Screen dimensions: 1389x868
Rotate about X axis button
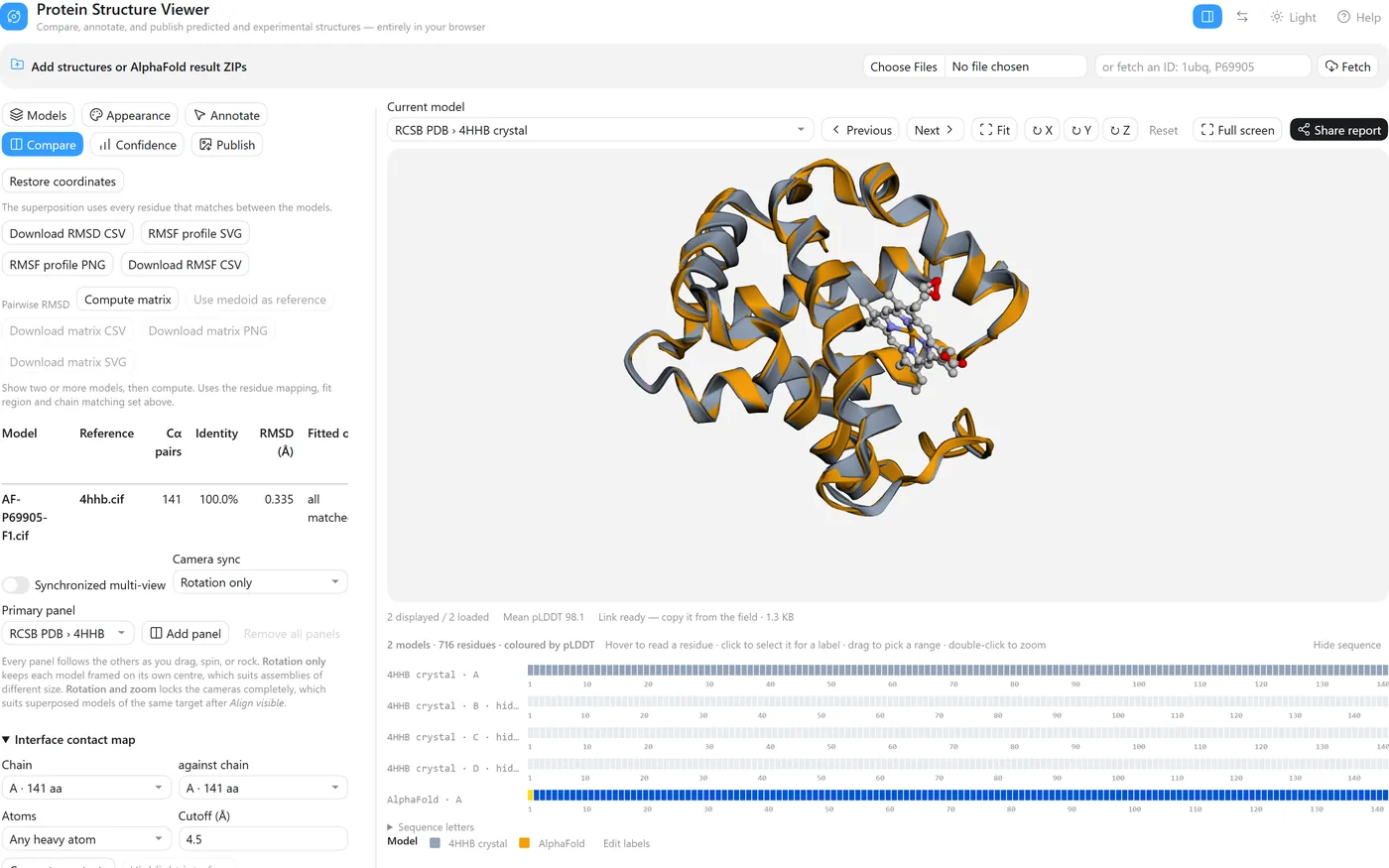coord(1042,130)
